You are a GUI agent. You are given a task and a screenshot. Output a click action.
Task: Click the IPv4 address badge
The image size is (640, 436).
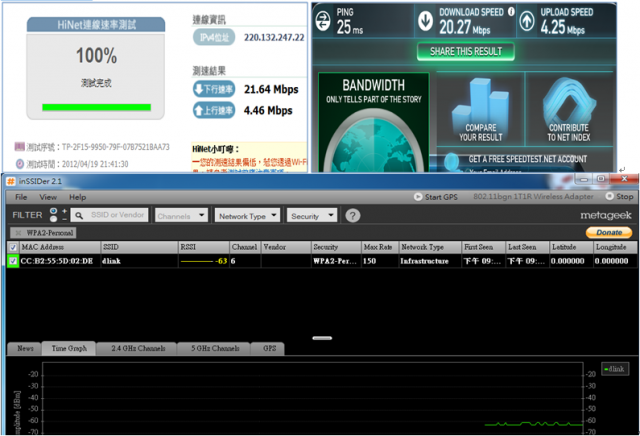click(x=214, y=37)
